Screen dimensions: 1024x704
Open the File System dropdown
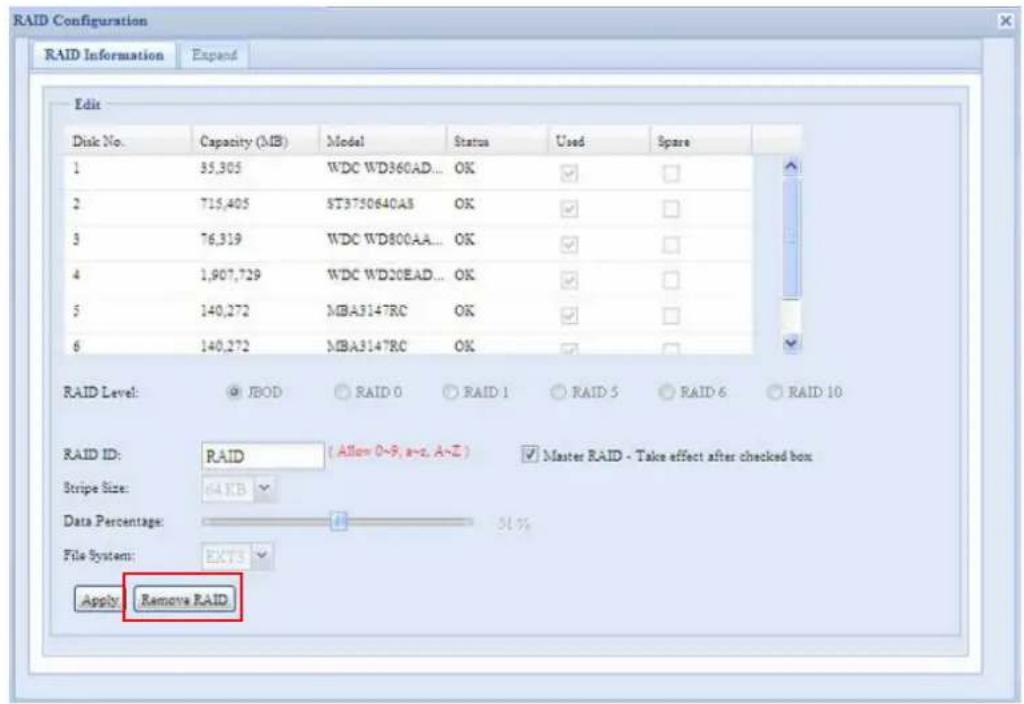coord(263,556)
